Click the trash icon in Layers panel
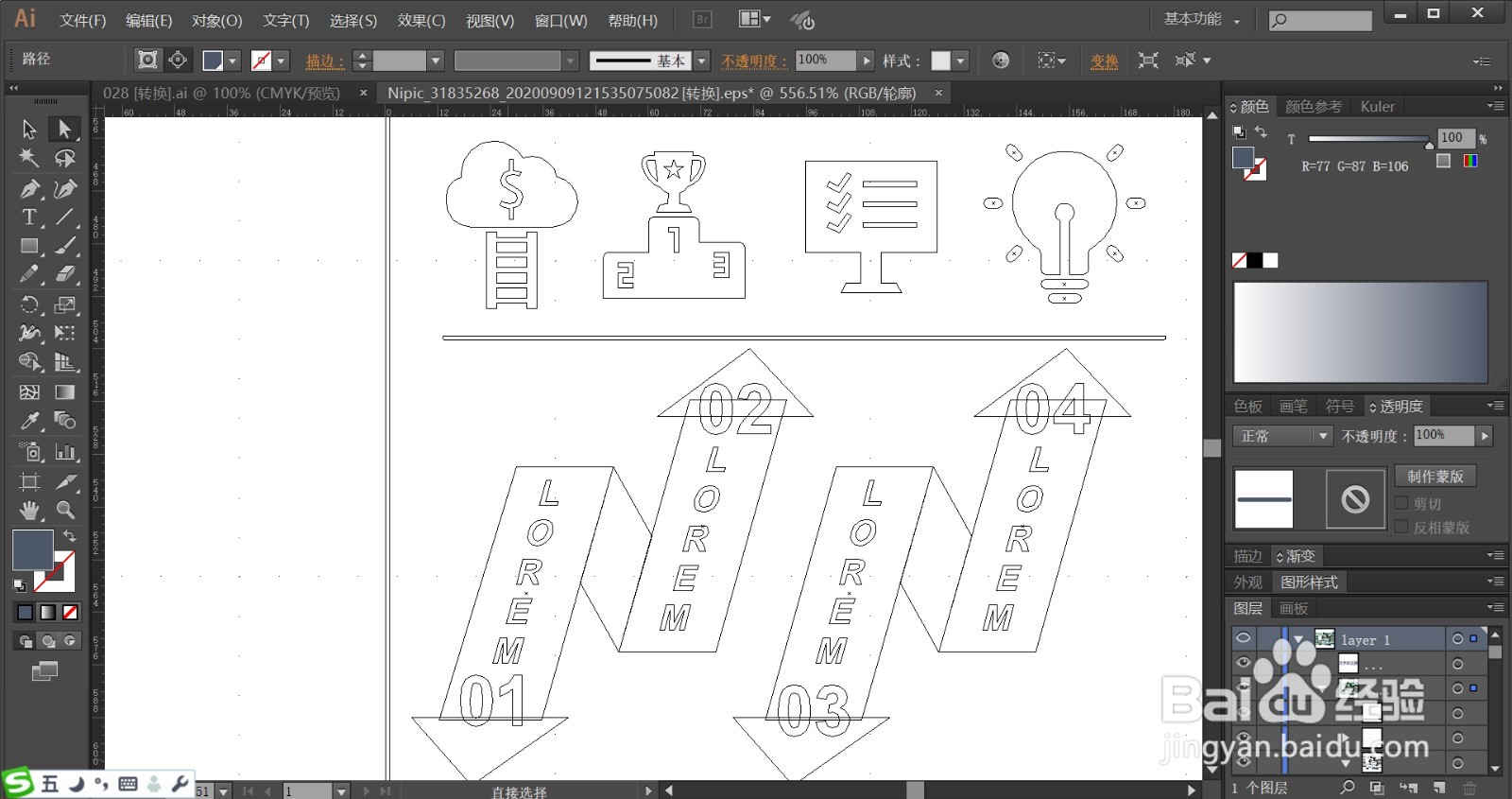This screenshot has height=799, width=1512. point(1469,788)
